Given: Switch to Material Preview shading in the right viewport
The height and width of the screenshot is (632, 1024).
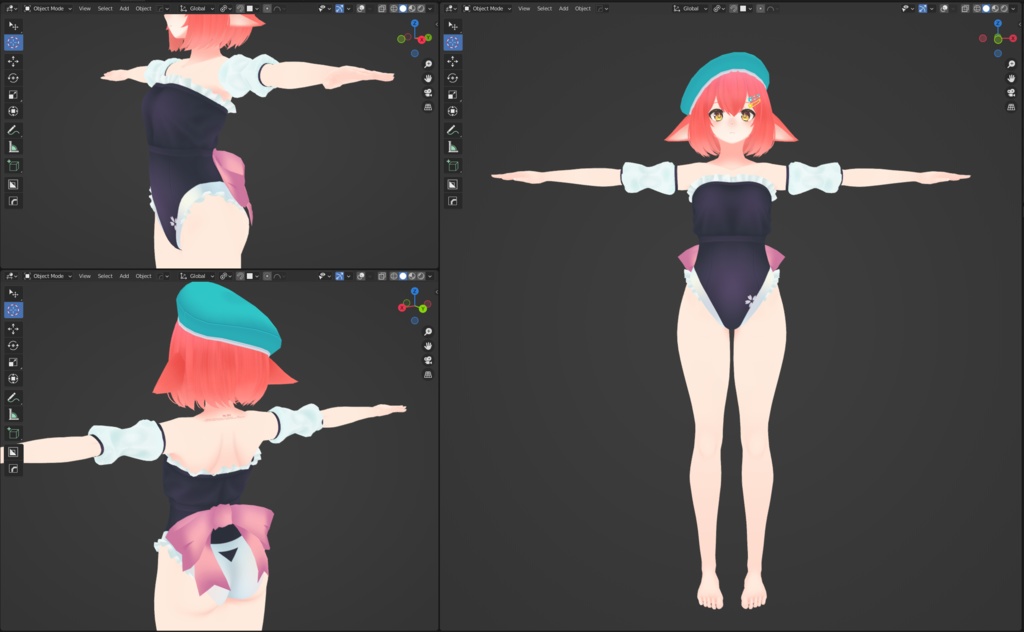Looking at the screenshot, I should (x=995, y=8).
